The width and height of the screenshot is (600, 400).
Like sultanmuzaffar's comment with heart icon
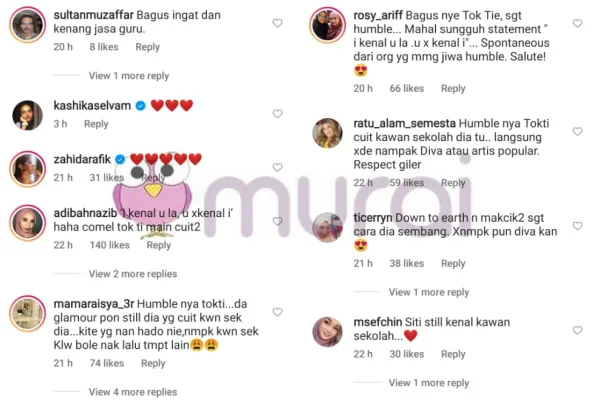pos(277,23)
